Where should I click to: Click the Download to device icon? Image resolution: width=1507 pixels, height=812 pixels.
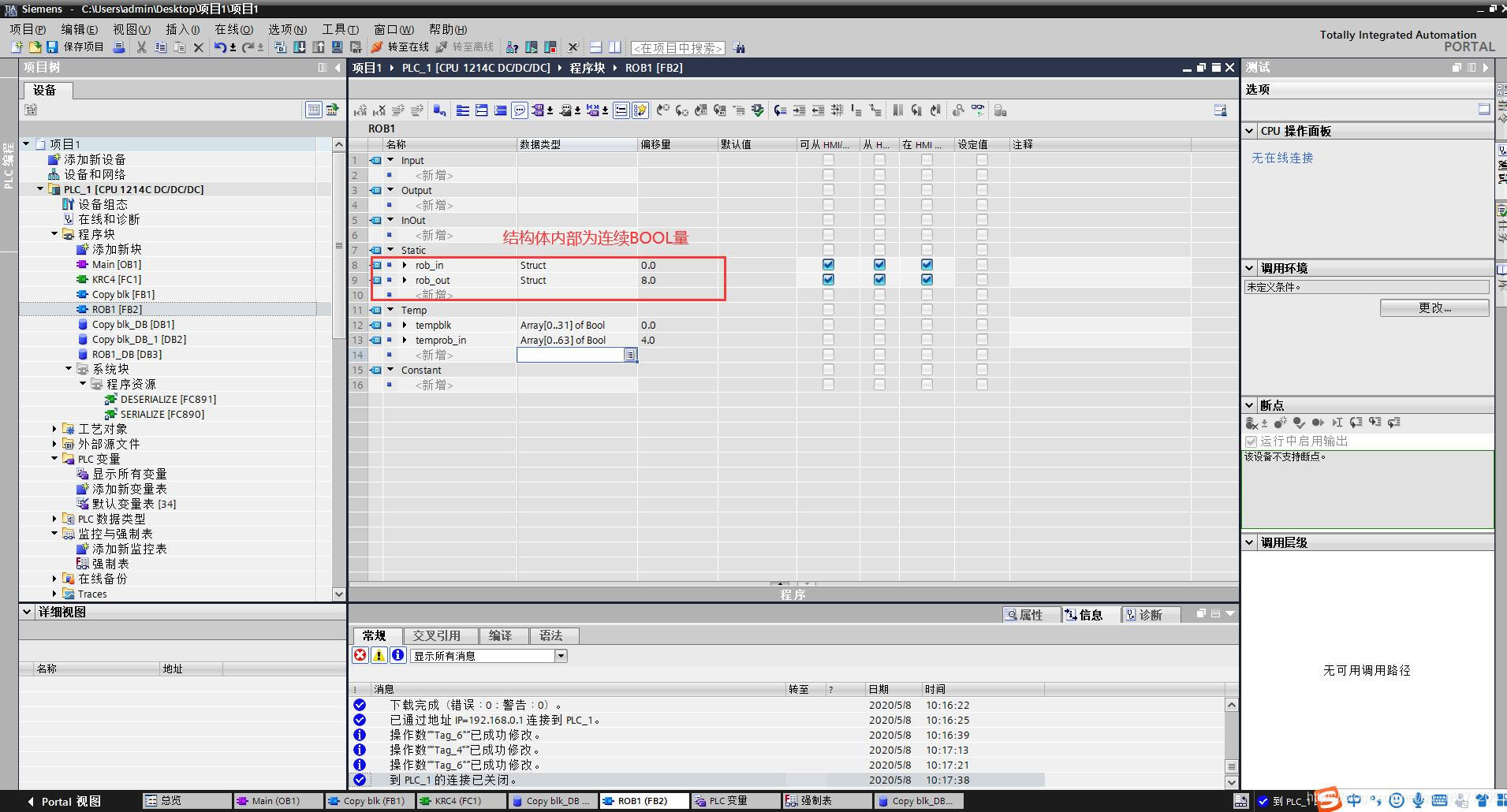click(x=300, y=47)
